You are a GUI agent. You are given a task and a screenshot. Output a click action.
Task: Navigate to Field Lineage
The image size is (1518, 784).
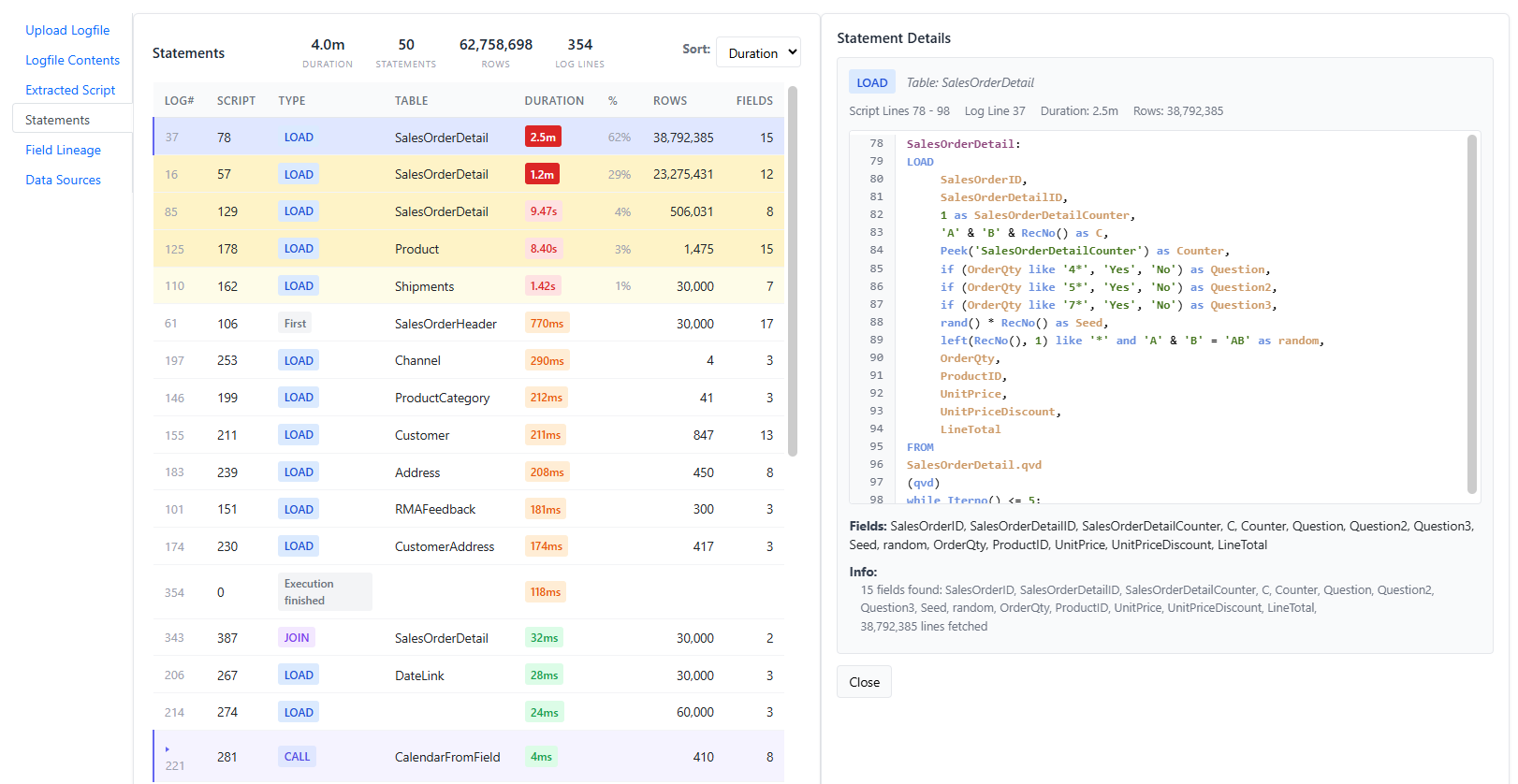coord(63,150)
